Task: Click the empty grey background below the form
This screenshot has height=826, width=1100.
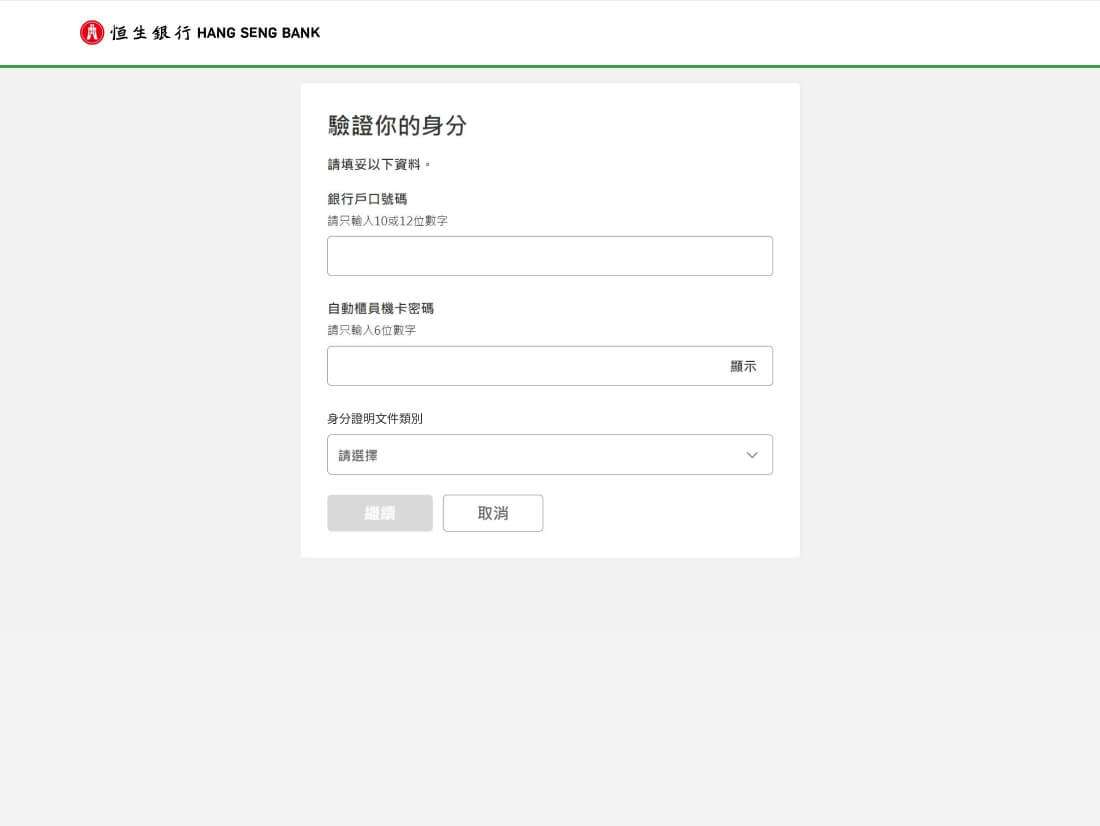Action: [550, 690]
